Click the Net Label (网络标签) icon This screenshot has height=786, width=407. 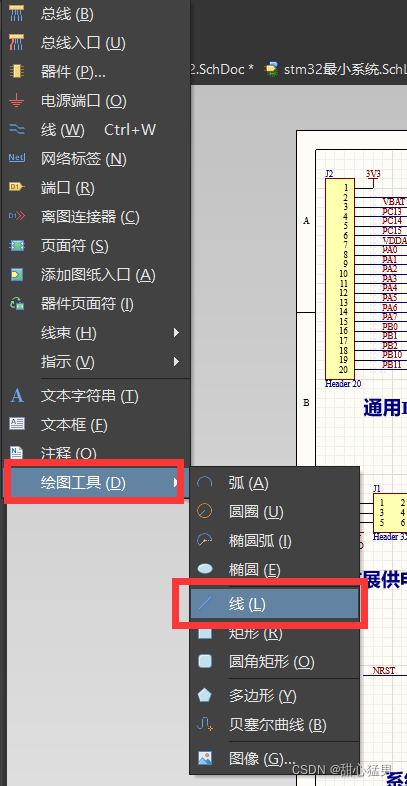(x=17, y=159)
